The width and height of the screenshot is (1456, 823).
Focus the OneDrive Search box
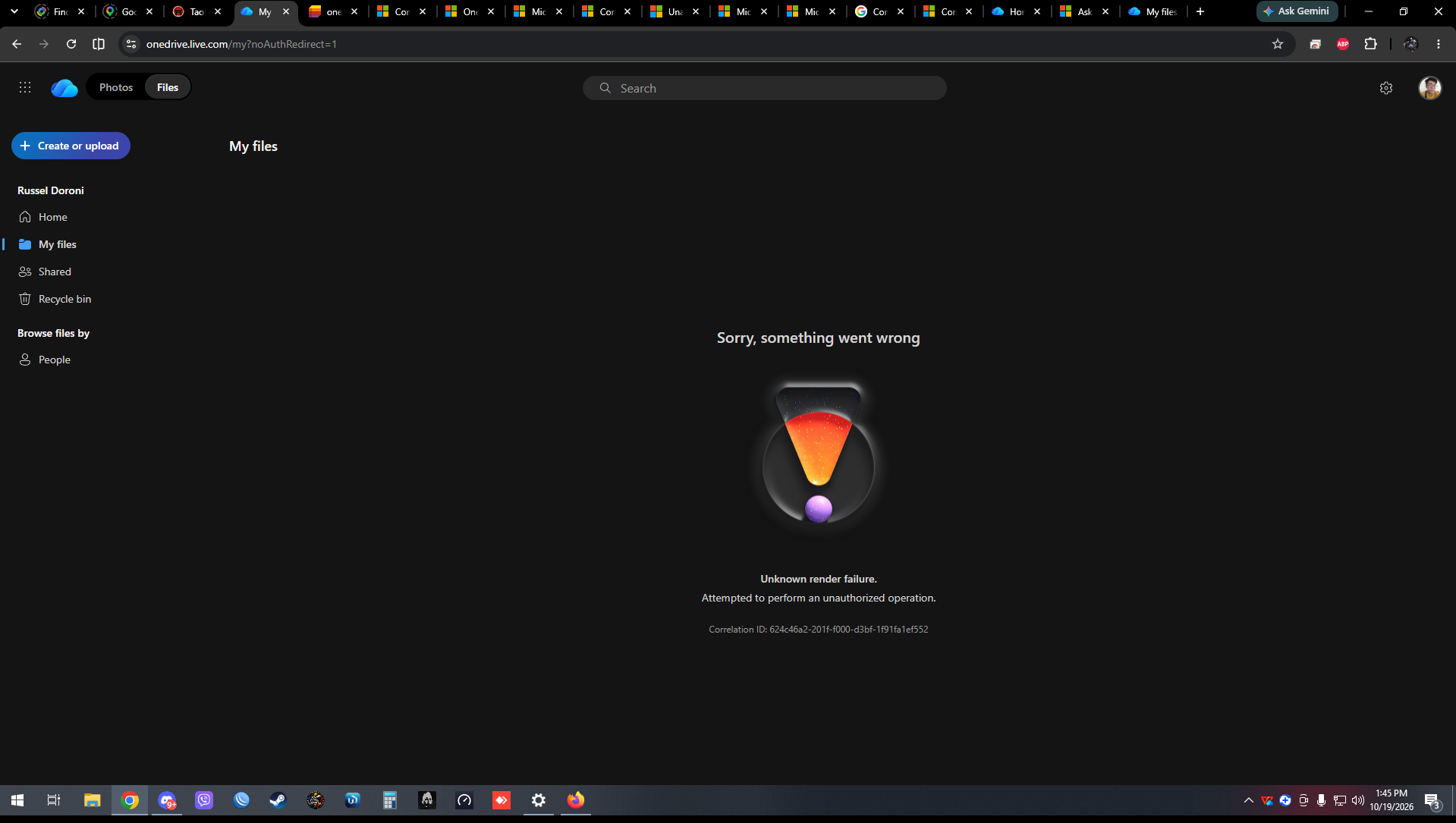tap(764, 88)
